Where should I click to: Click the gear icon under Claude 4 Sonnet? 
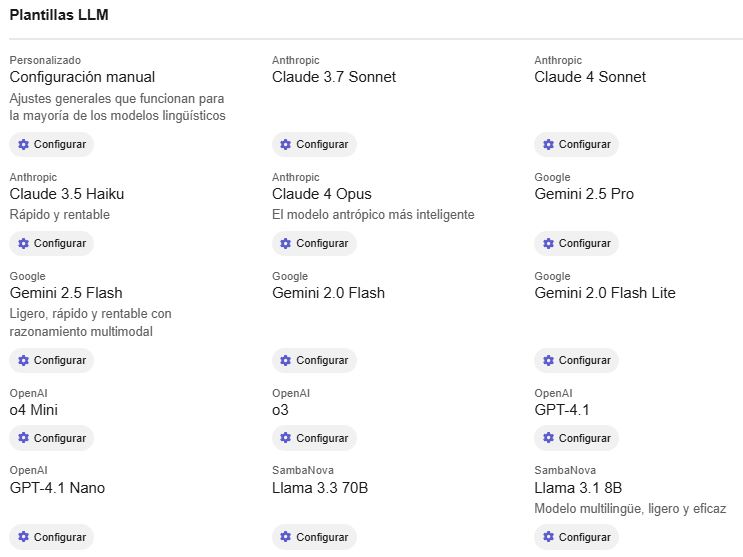(548, 145)
